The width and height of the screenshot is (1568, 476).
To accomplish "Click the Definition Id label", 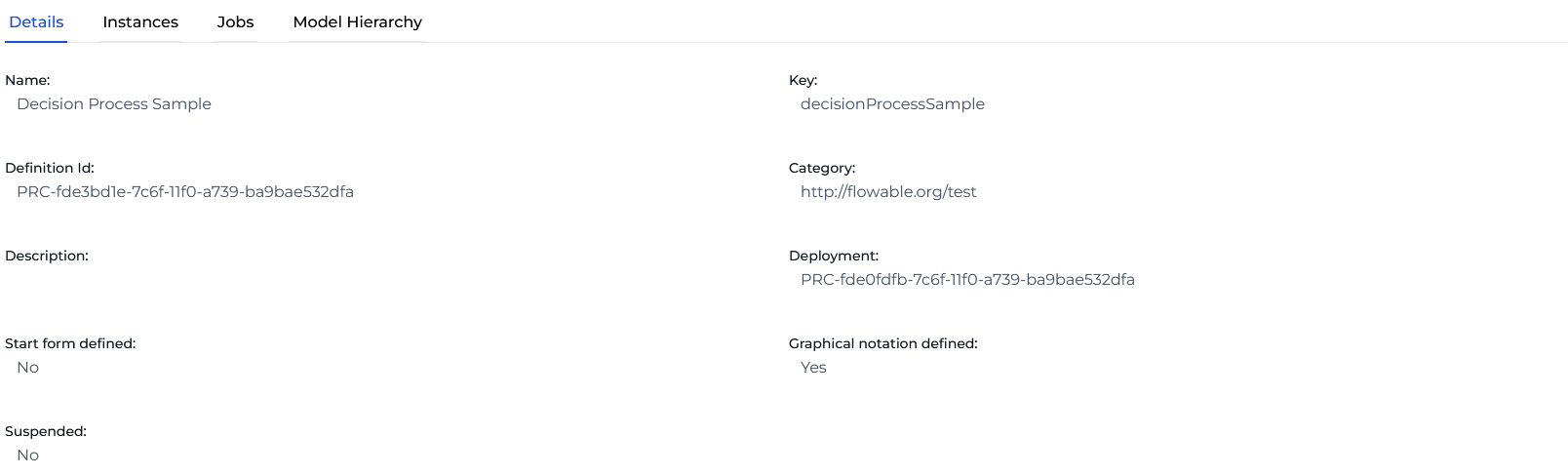I will pyautogui.click(x=50, y=168).
